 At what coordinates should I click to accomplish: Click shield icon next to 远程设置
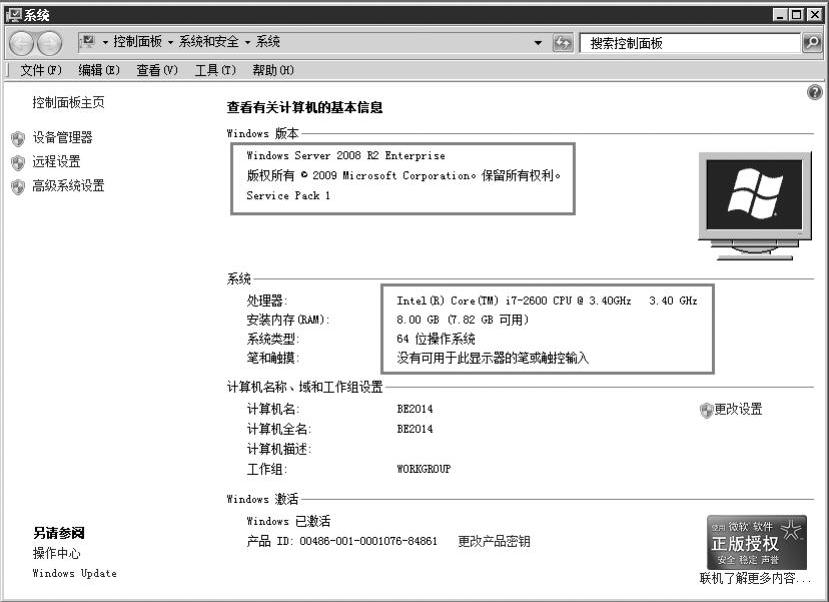(18, 162)
